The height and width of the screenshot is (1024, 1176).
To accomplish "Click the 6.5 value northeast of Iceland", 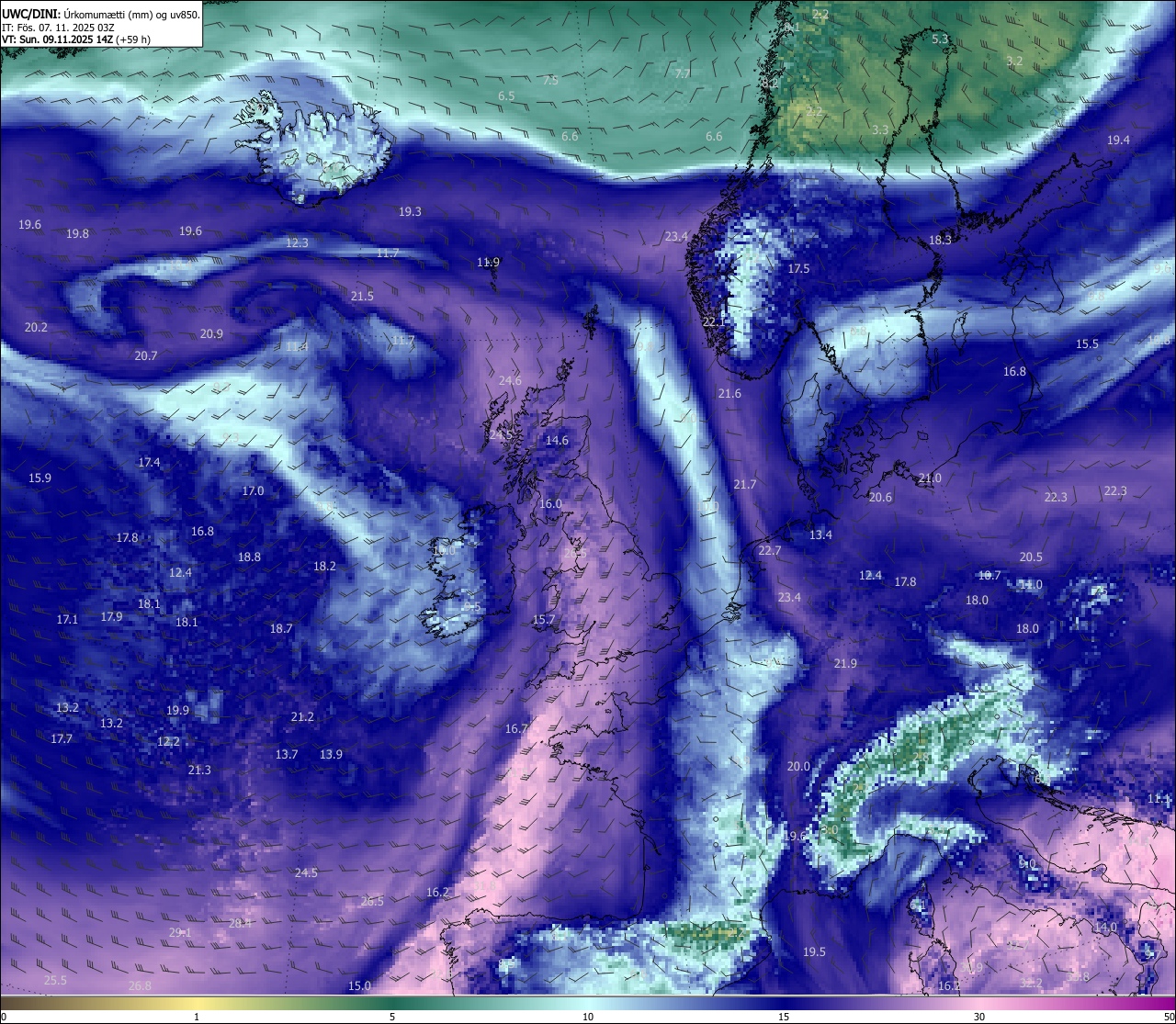I will coord(506,96).
